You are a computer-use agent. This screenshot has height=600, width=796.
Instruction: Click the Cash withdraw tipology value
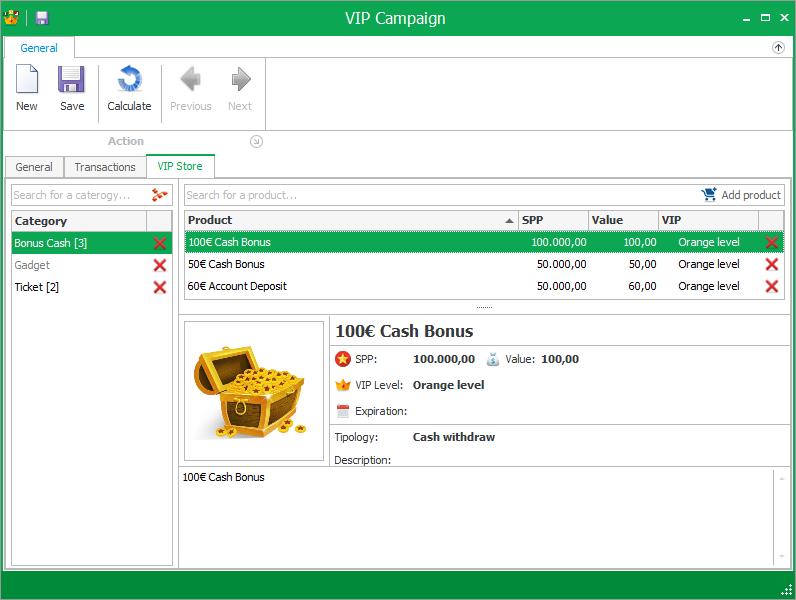pyautogui.click(x=454, y=437)
